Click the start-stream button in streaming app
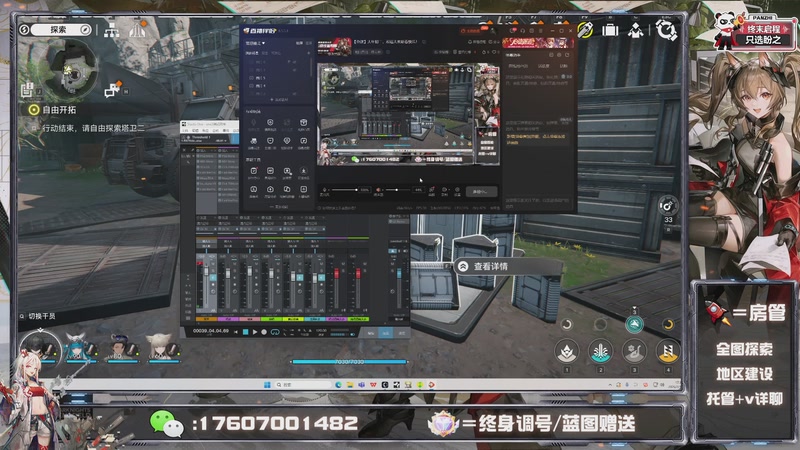This screenshot has height=450, width=800. pyautogui.click(x=481, y=191)
